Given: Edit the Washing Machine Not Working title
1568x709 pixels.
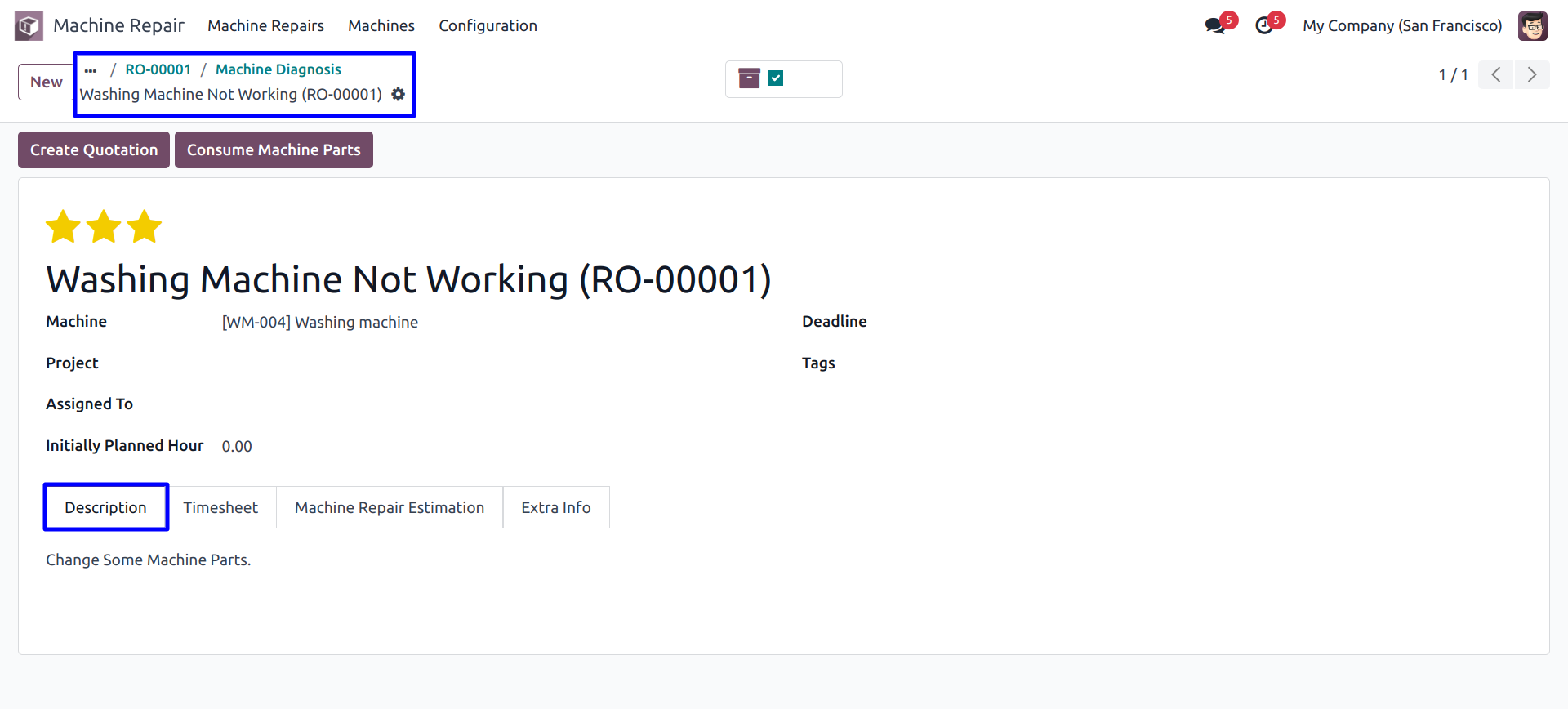Looking at the screenshot, I should [408, 279].
